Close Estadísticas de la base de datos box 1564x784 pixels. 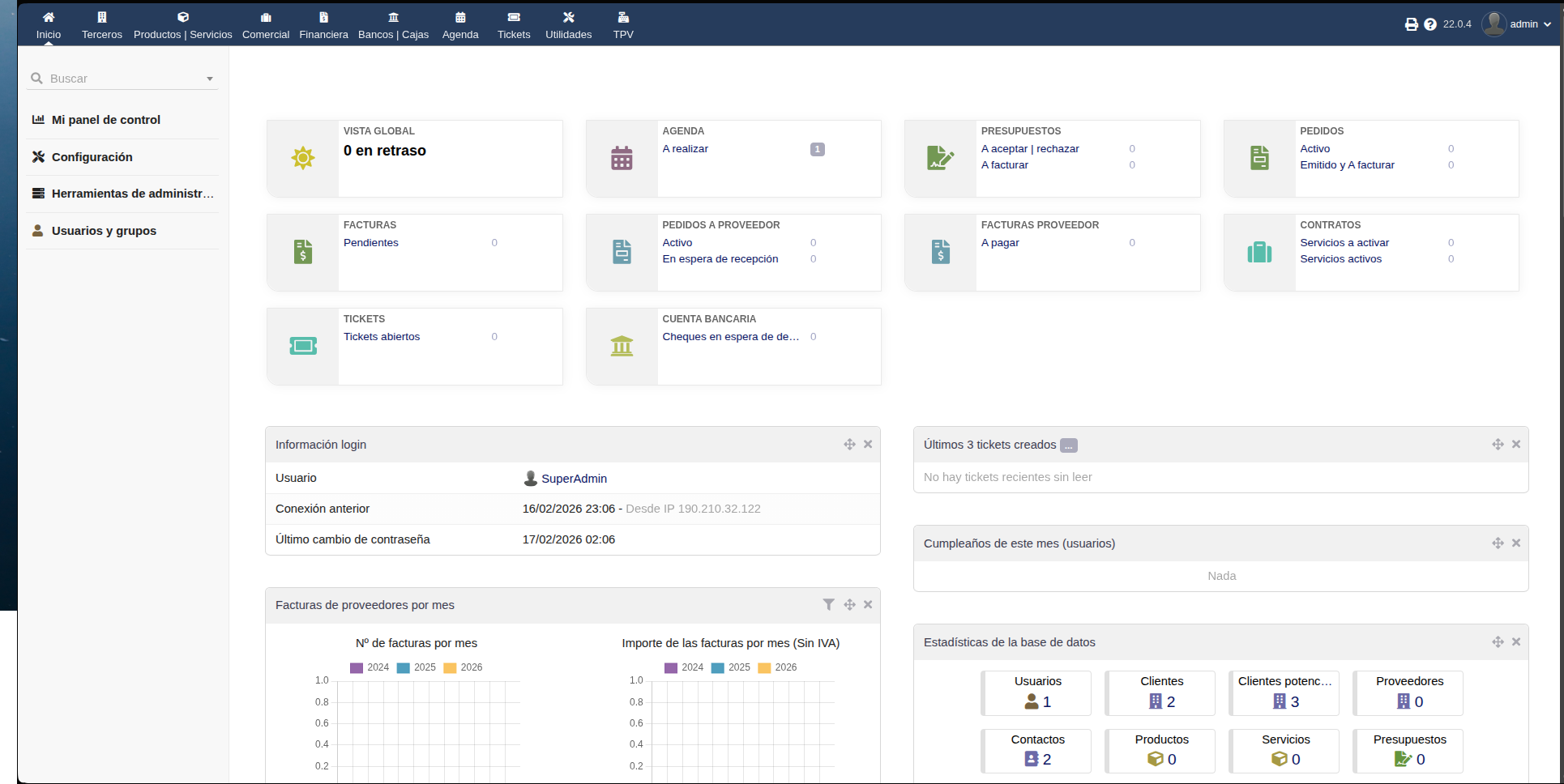tap(1516, 642)
